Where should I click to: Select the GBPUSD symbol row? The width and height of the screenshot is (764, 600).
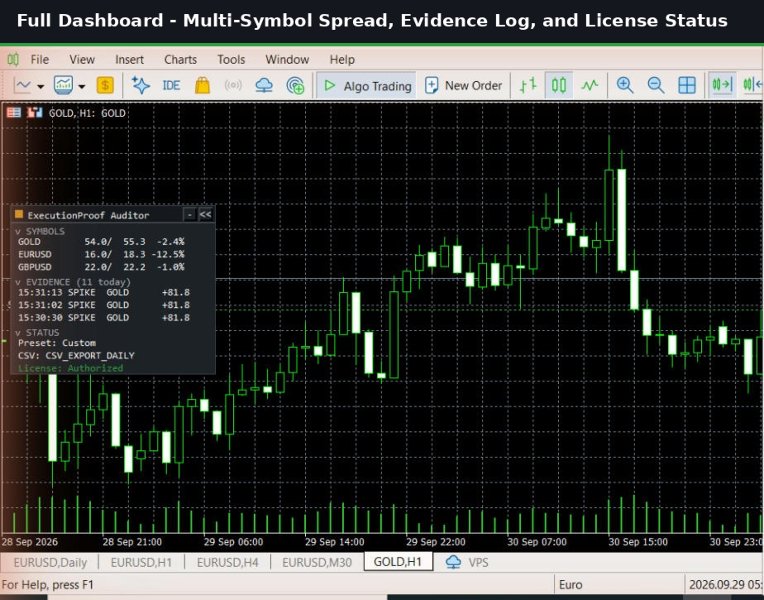click(101, 267)
